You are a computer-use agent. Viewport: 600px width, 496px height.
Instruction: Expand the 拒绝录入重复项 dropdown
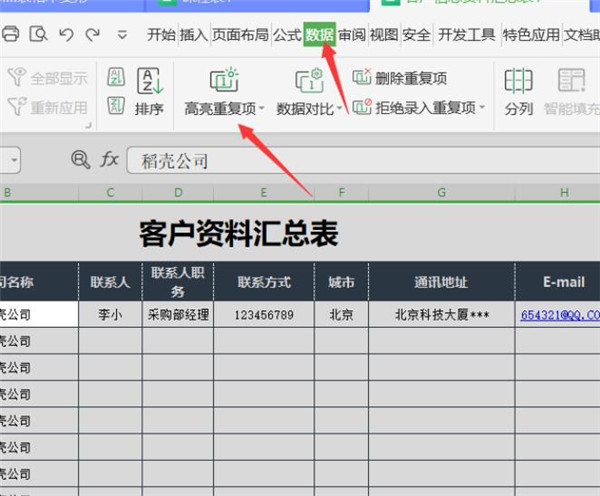tap(482, 108)
